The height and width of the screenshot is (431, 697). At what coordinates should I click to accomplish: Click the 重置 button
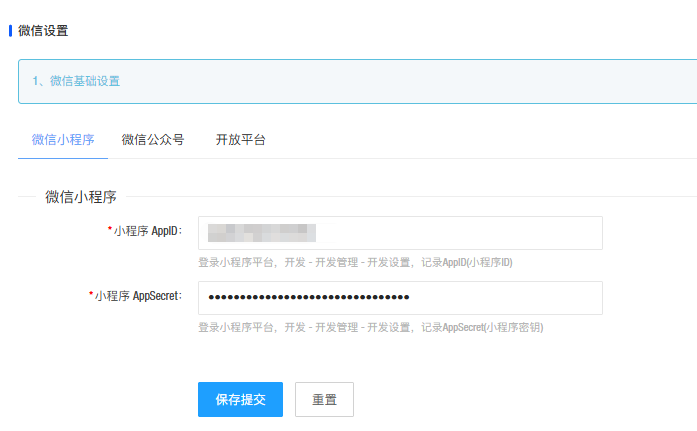(x=324, y=400)
